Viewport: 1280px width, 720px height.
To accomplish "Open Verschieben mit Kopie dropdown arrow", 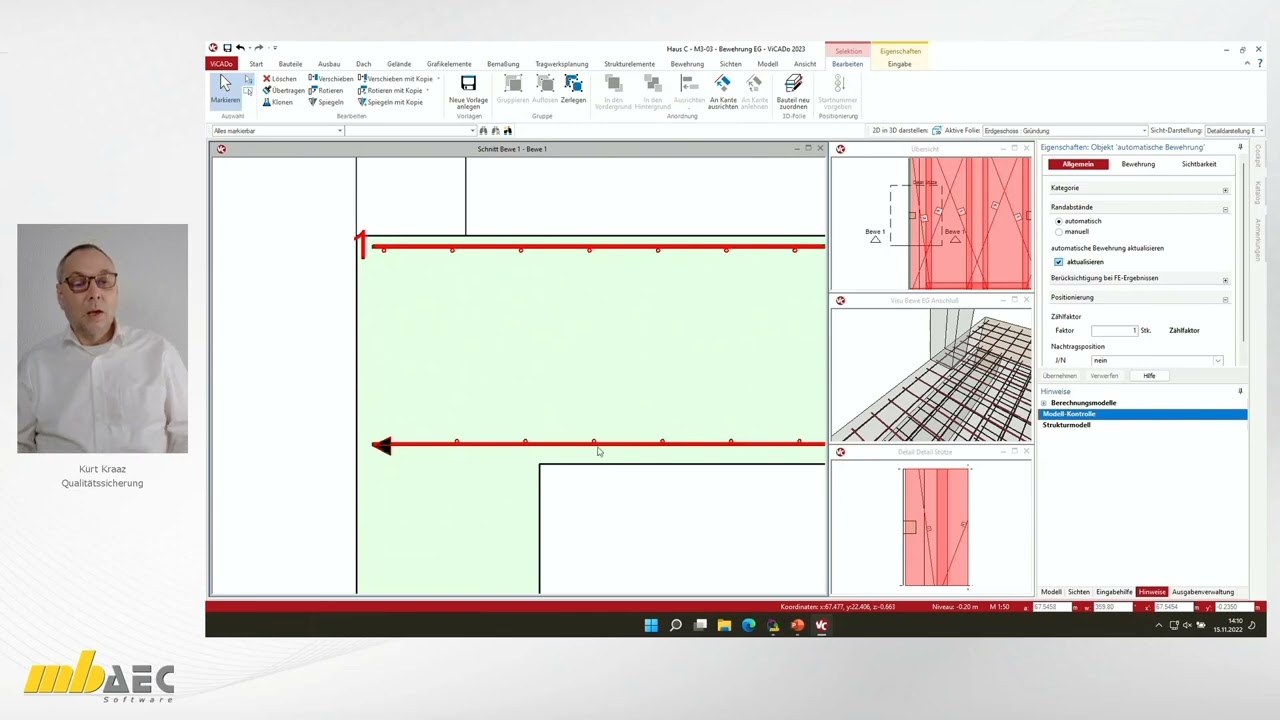I will click(x=438, y=78).
